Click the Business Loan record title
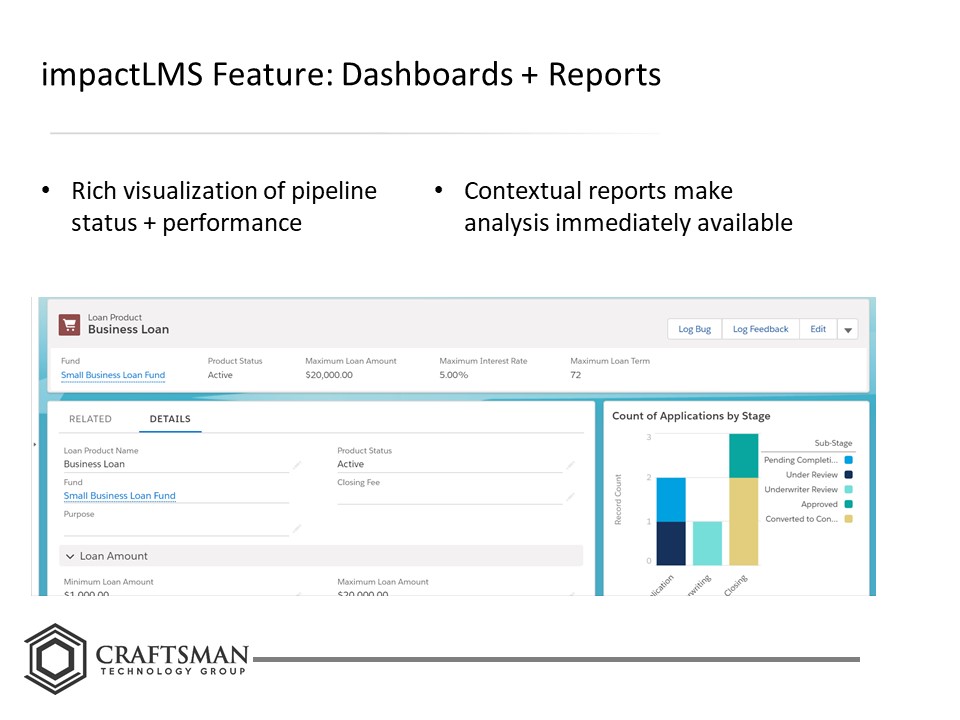 coord(128,329)
